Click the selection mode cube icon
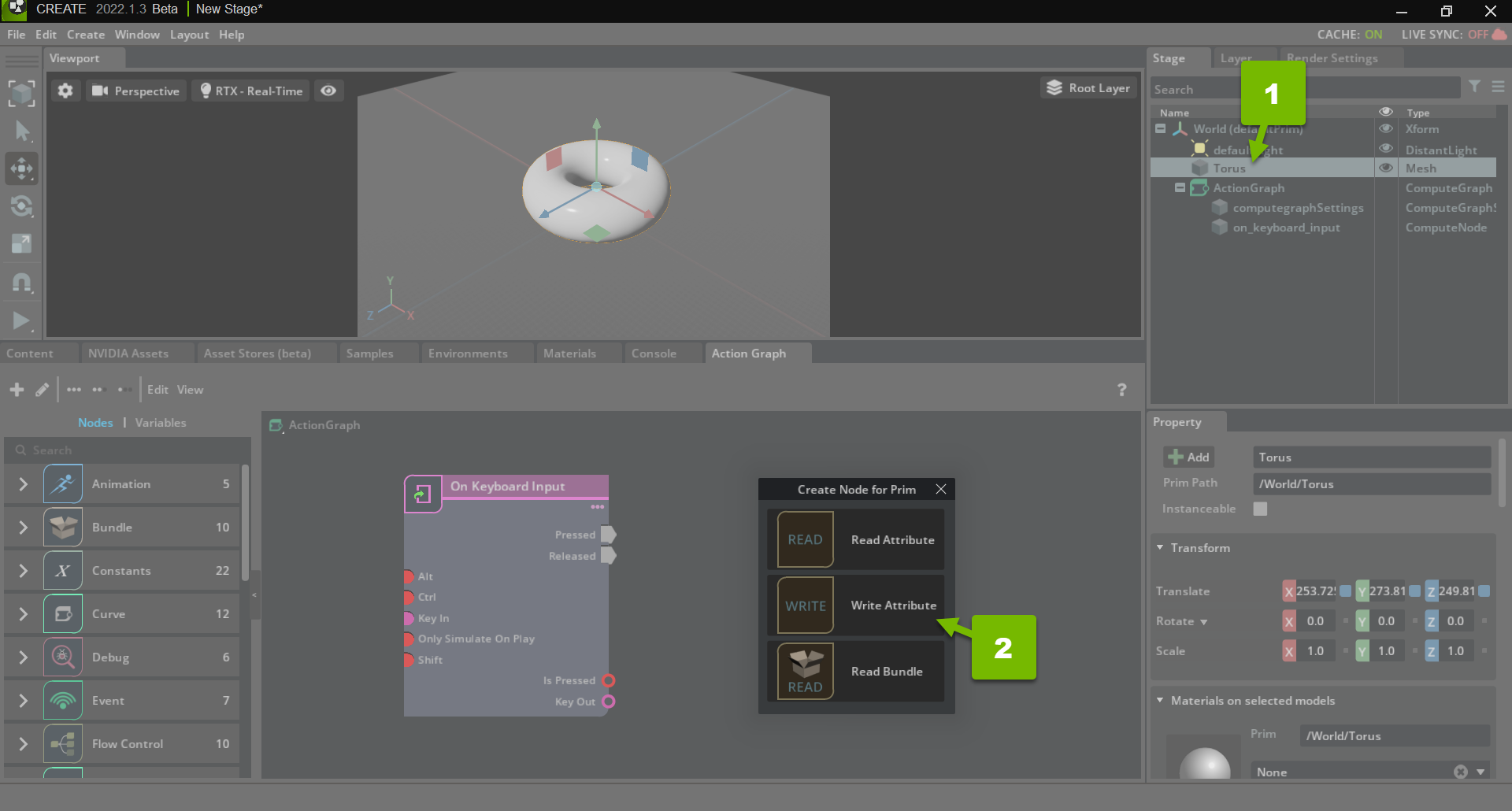Screen dimensions: 1512x811 (22, 93)
